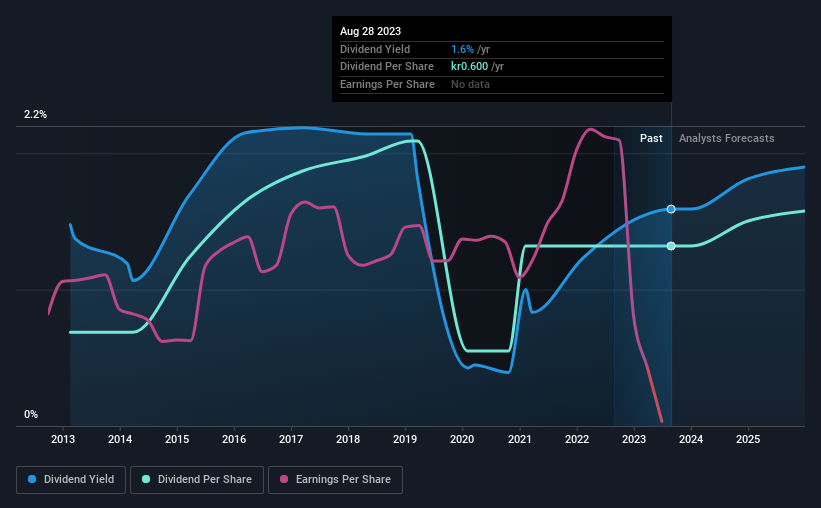The width and height of the screenshot is (821, 508).
Task: Click the tooltip 'Dividend Yield' row label
Action: (x=375, y=49)
